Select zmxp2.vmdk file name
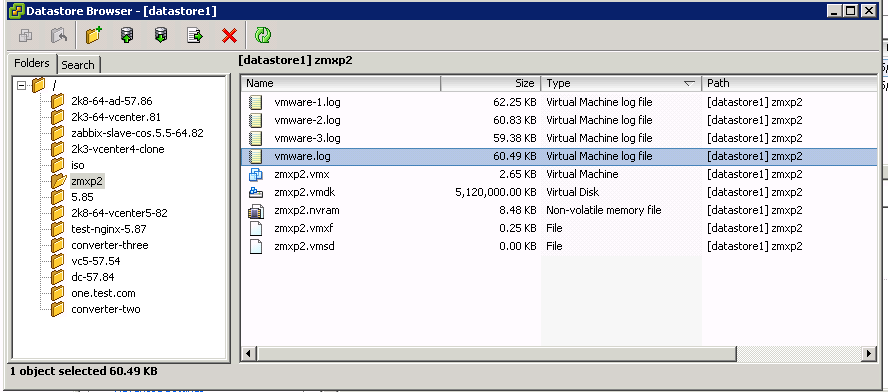 click(x=305, y=193)
